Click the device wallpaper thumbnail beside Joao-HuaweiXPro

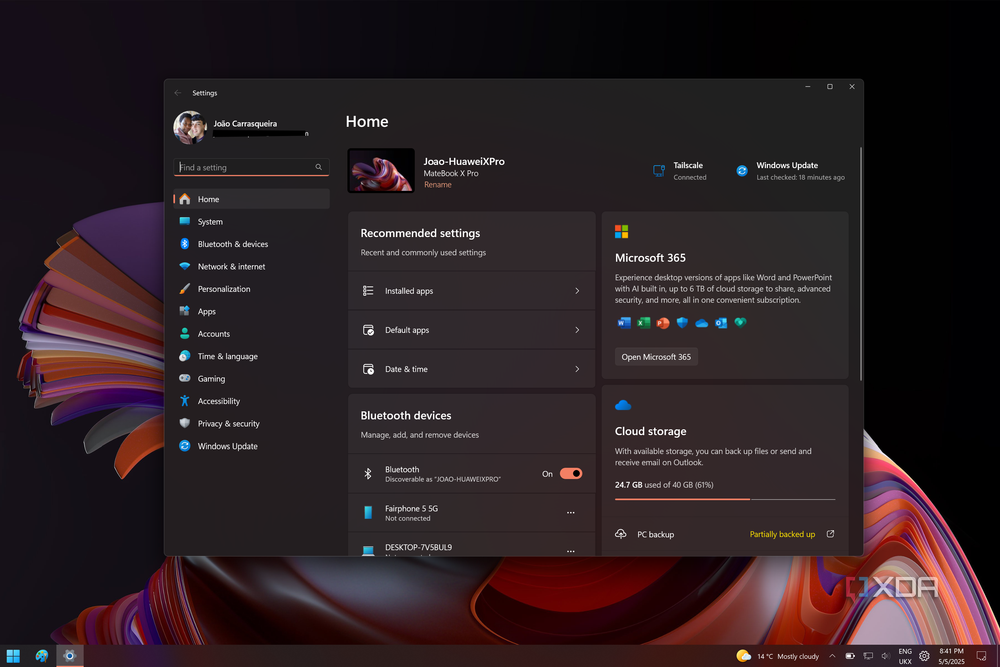coord(381,170)
